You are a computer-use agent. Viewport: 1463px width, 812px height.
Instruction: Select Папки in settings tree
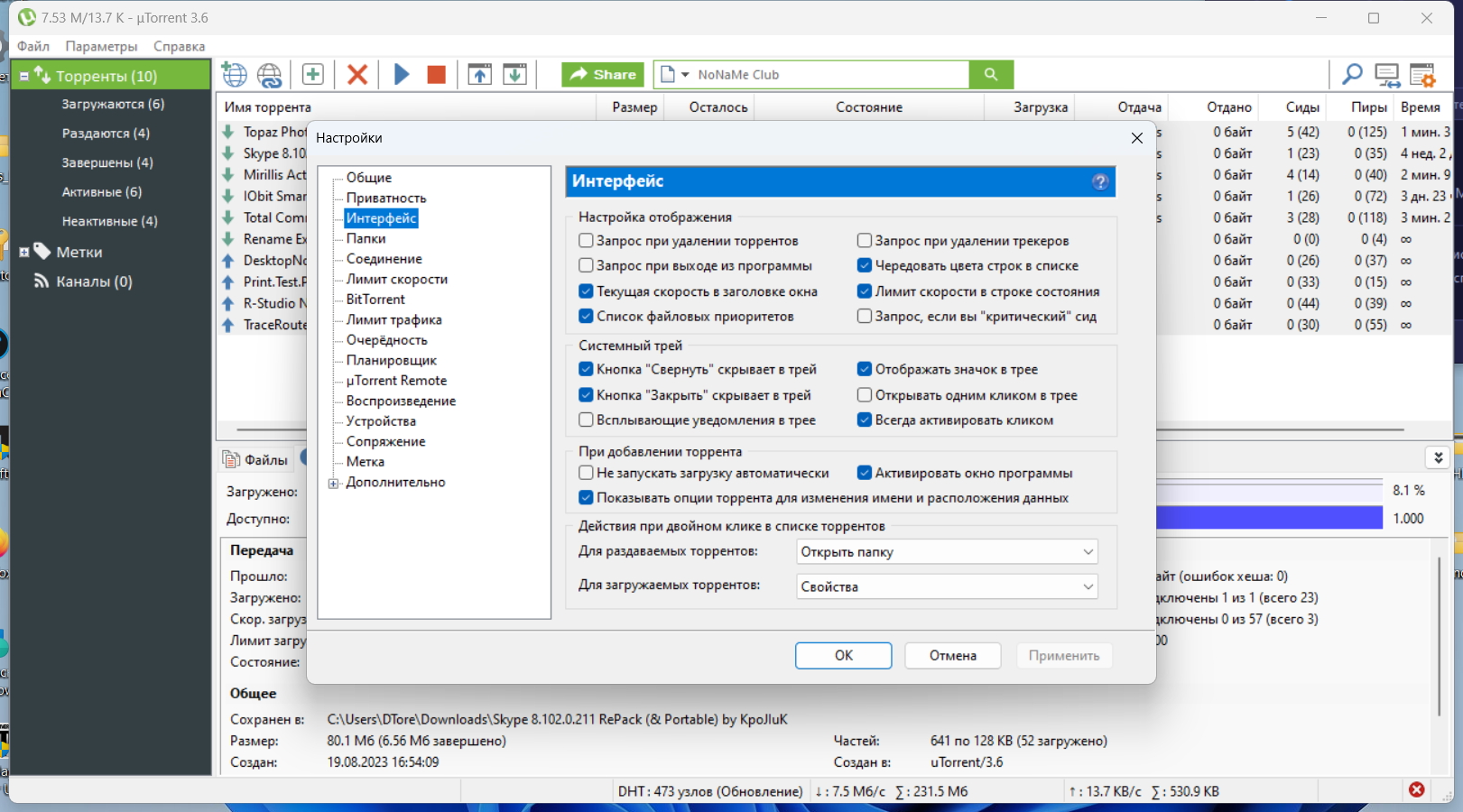[366, 238]
